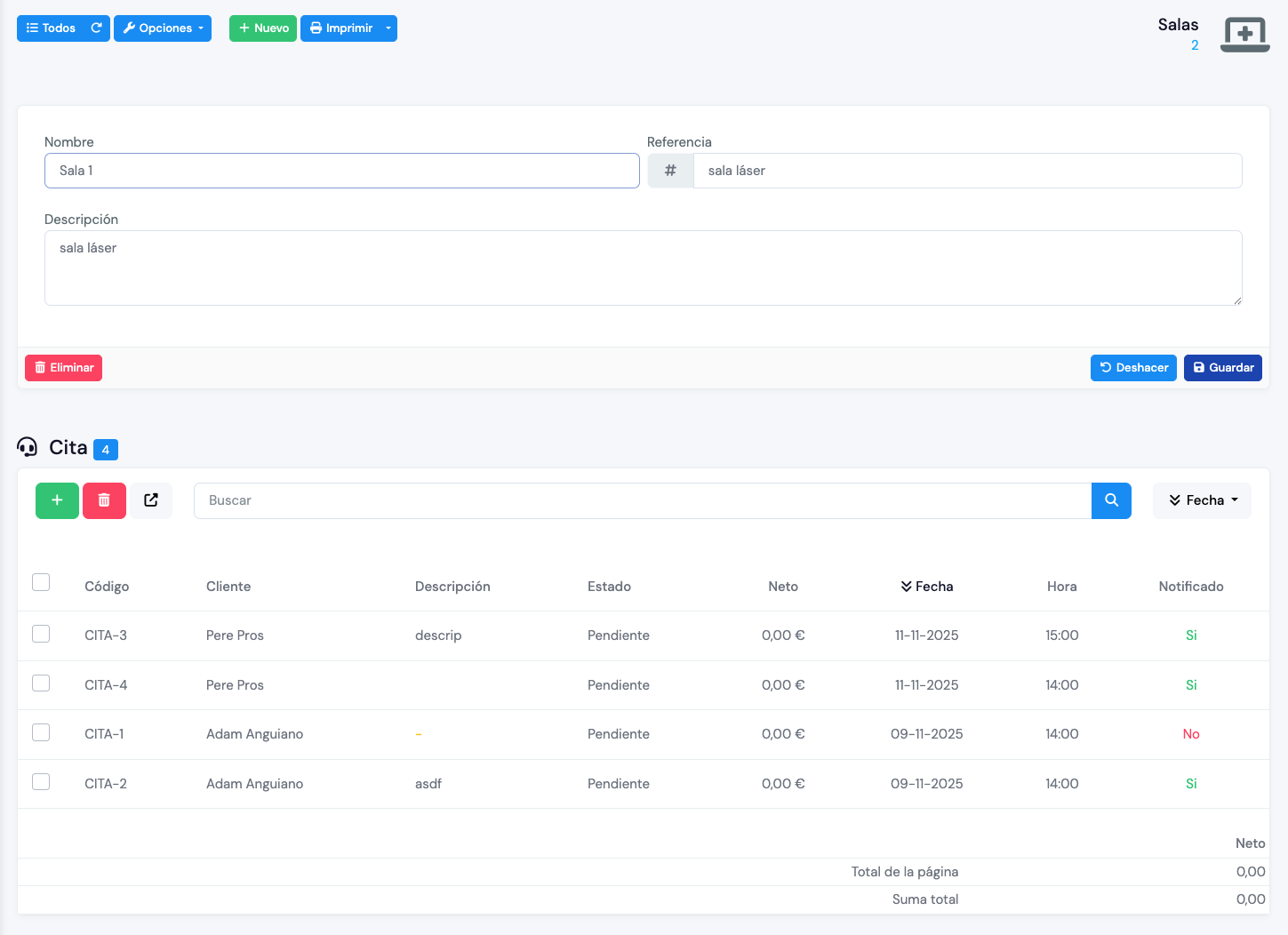This screenshot has width=1288, height=935.
Task: Click the Estado column header
Action: 609,587
